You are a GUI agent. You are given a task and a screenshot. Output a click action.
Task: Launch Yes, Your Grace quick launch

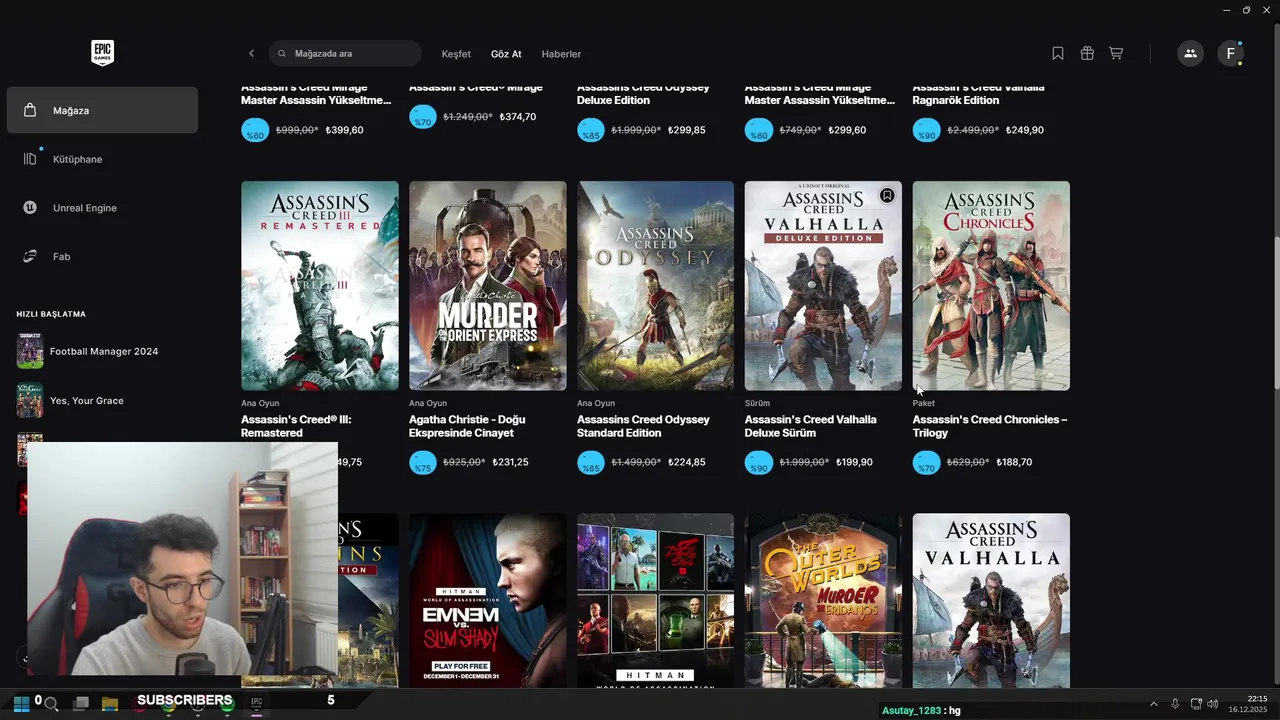87,401
